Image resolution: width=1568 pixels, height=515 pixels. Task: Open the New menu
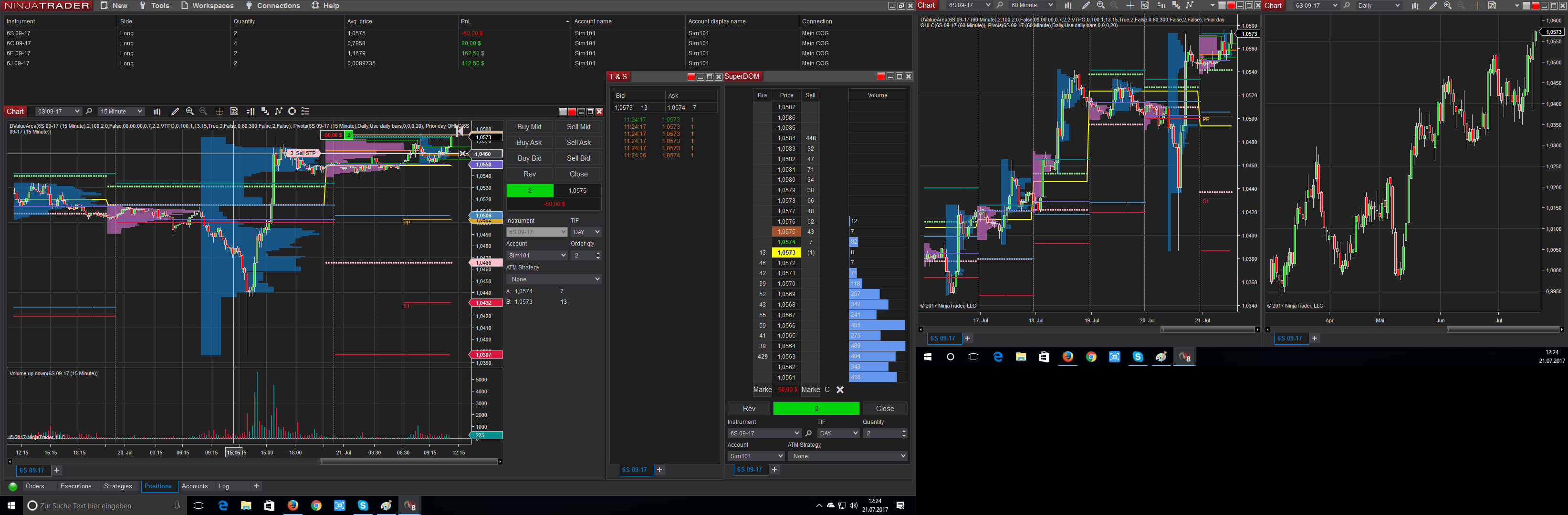click(x=114, y=5)
